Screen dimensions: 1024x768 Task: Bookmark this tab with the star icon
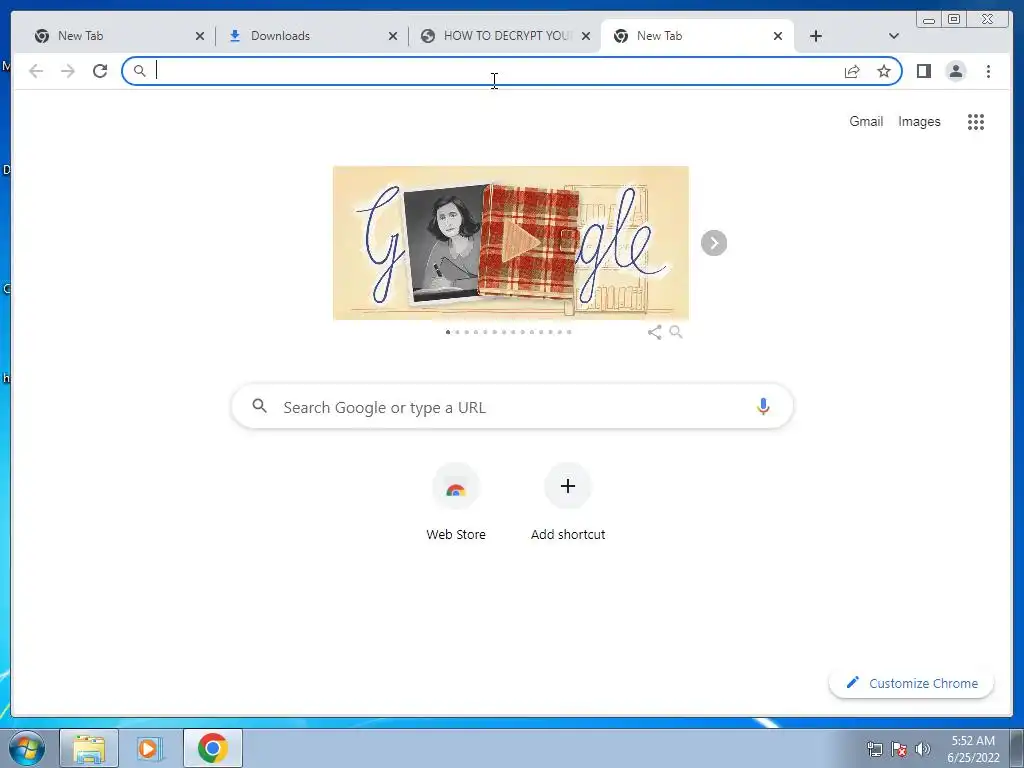884,71
